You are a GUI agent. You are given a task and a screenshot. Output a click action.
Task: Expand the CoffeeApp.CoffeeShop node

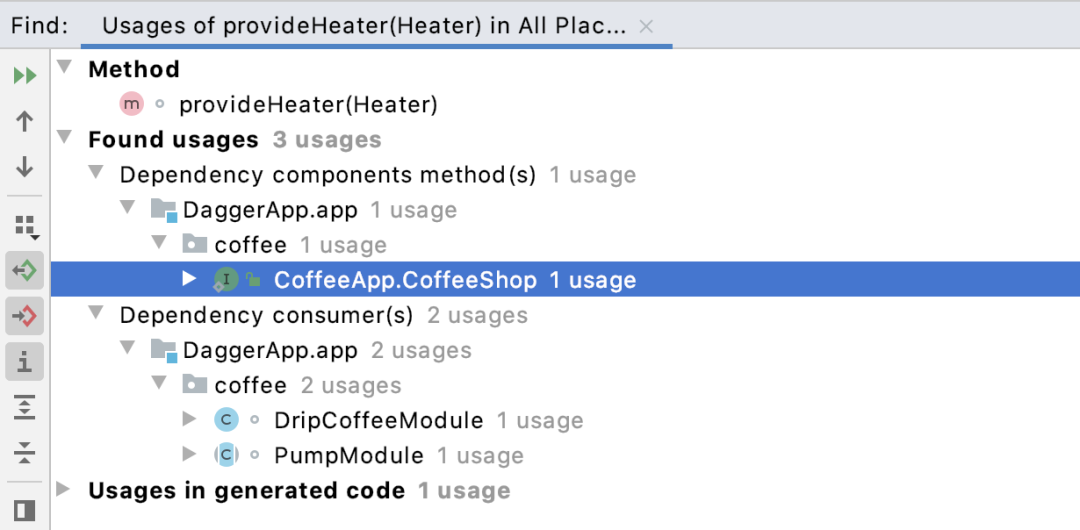pyautogui.click(x=190, y=280)
